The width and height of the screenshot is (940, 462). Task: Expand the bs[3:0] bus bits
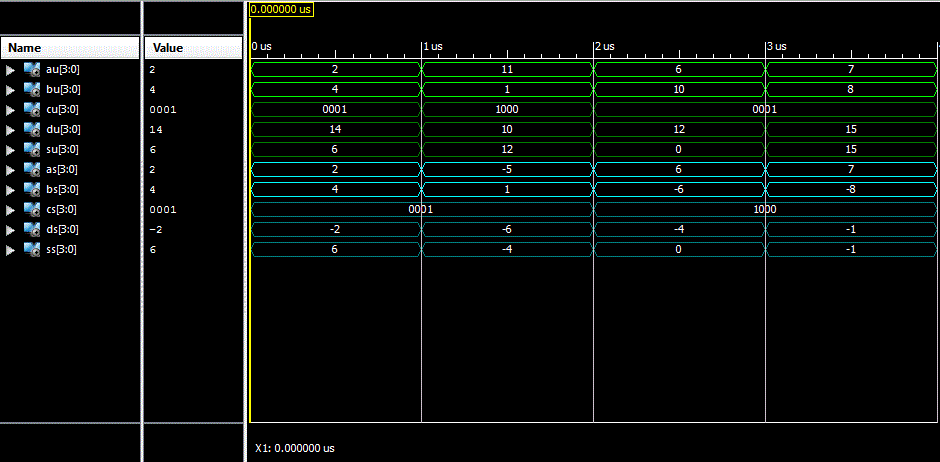[x=11, y=190]
